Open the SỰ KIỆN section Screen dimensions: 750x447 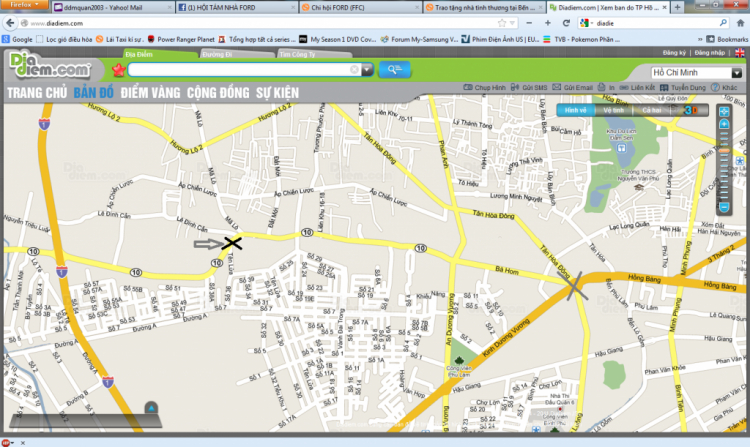[277, 93]
